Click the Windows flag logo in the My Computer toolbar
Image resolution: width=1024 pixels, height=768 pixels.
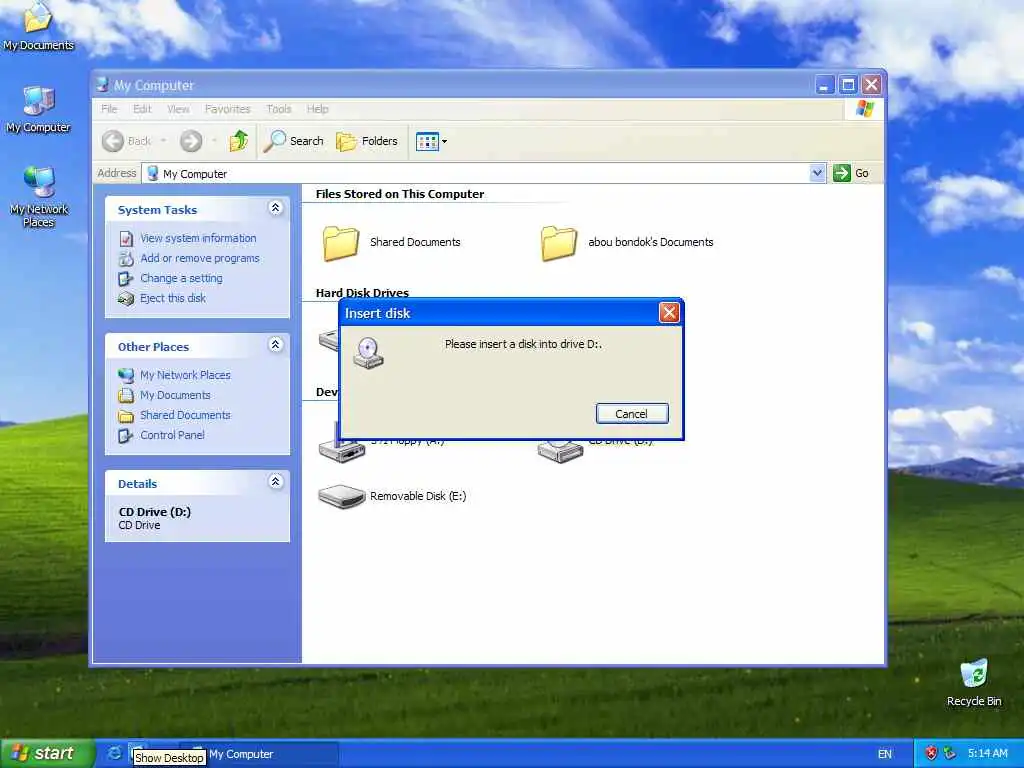pos(865,109)
